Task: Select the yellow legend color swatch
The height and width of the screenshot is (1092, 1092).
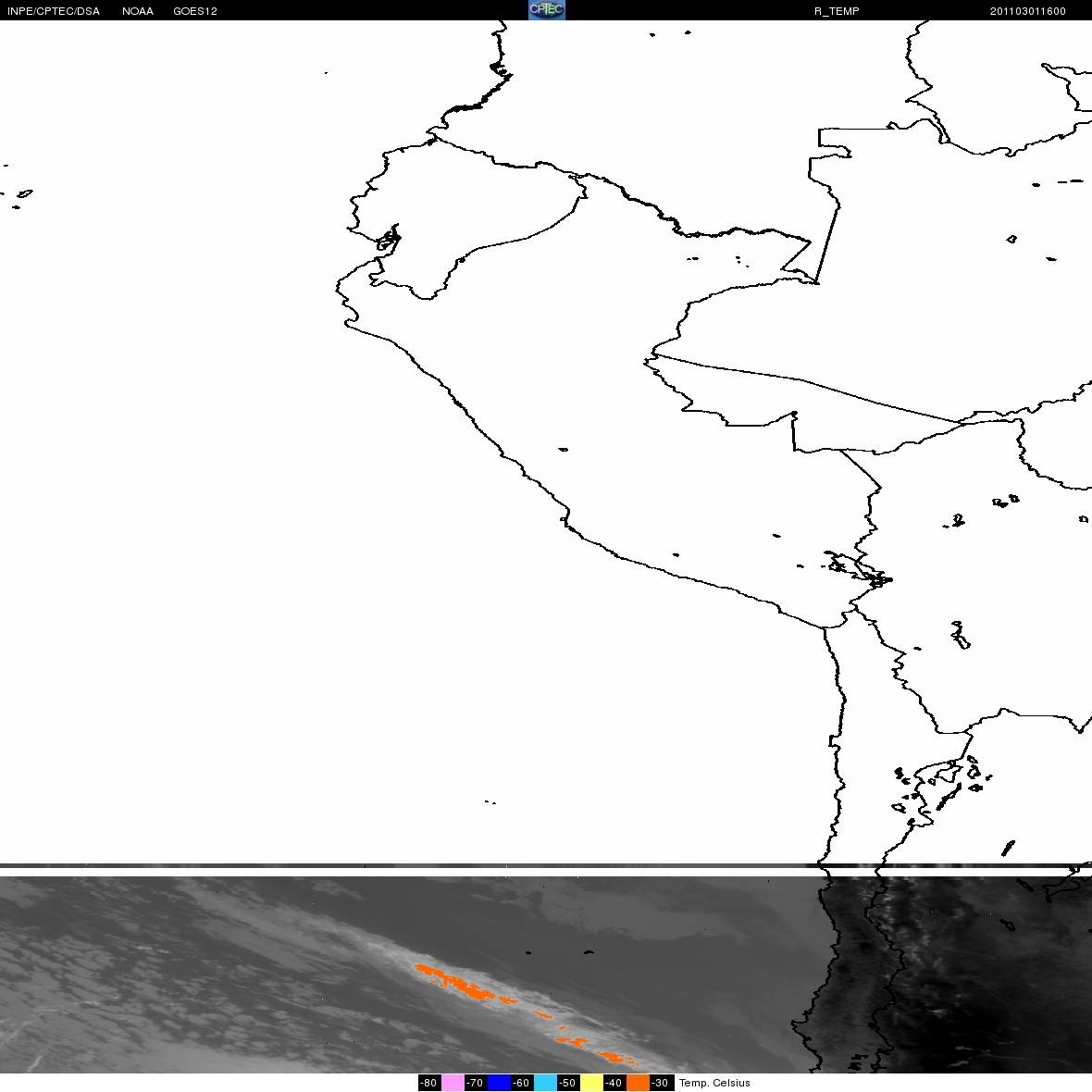Action: [592, 1083]
